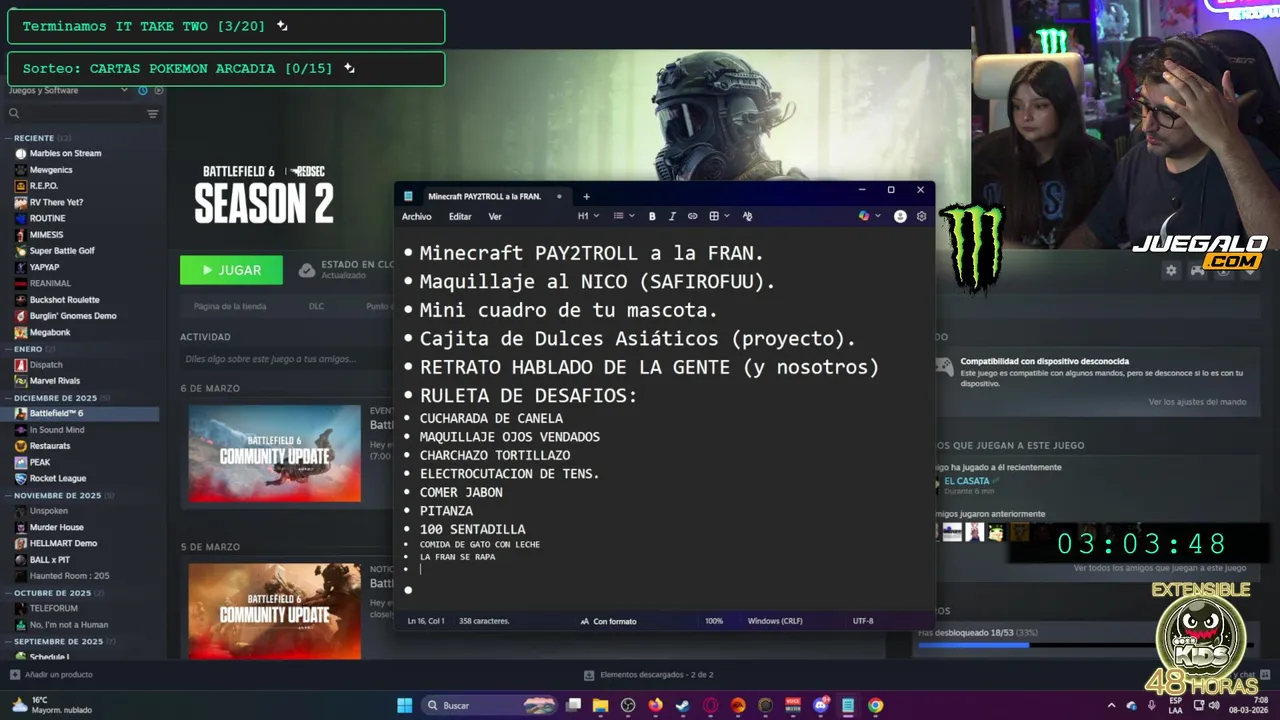1280x720 pixels.
Task: Open Voicemeeter from taskbar
Action: (793, 705)
